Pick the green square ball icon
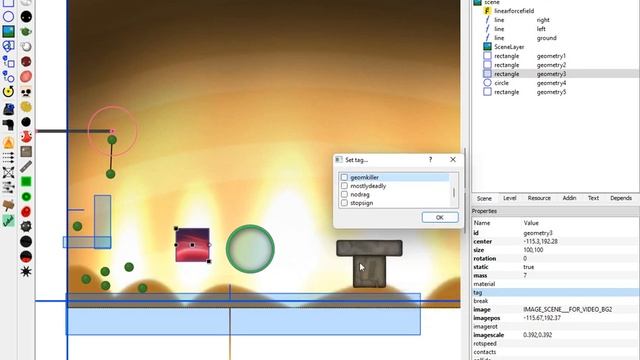The image size is (640, 360). coord(26,182)
